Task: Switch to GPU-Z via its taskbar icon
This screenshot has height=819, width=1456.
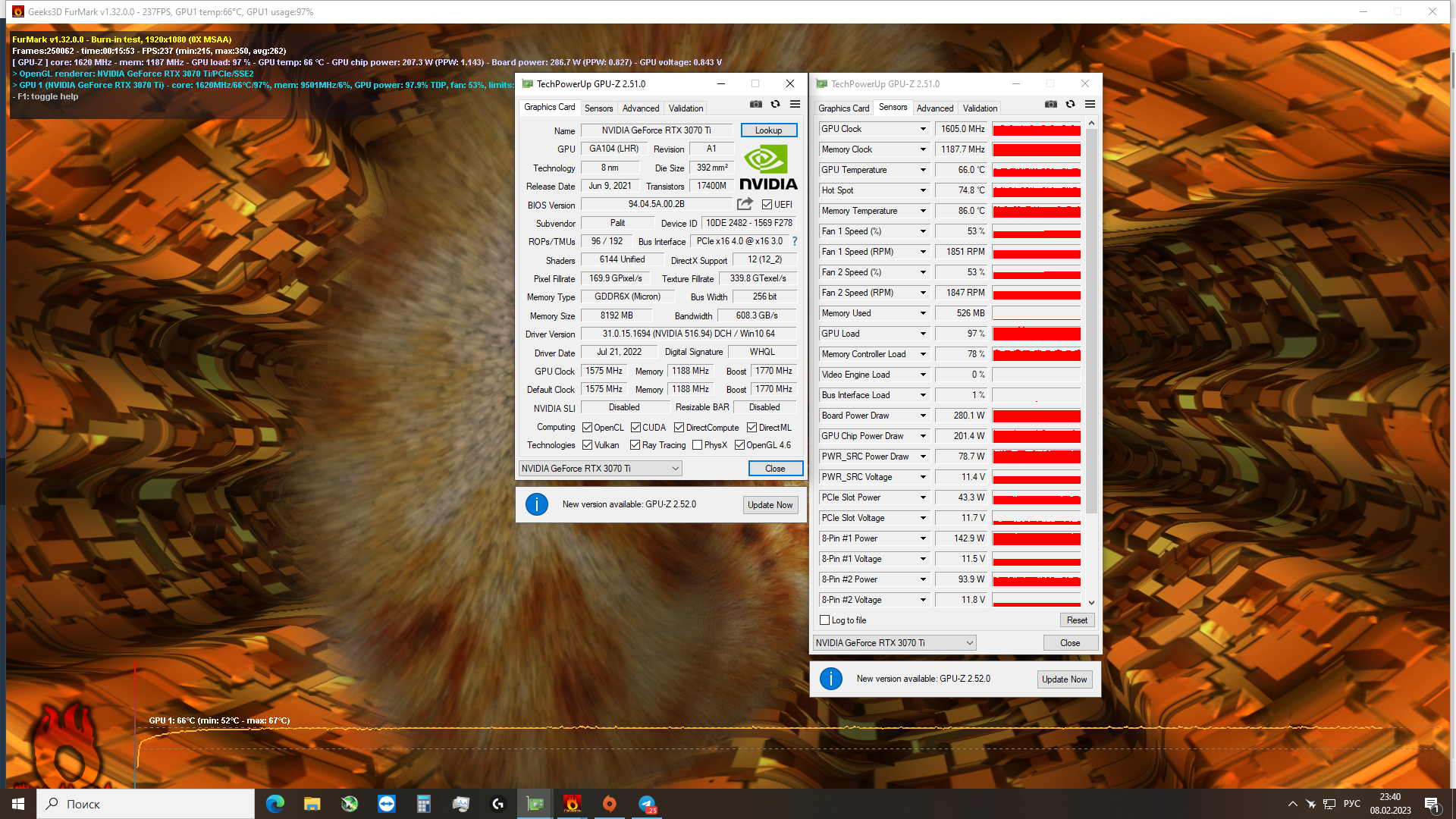Action: 535,804
